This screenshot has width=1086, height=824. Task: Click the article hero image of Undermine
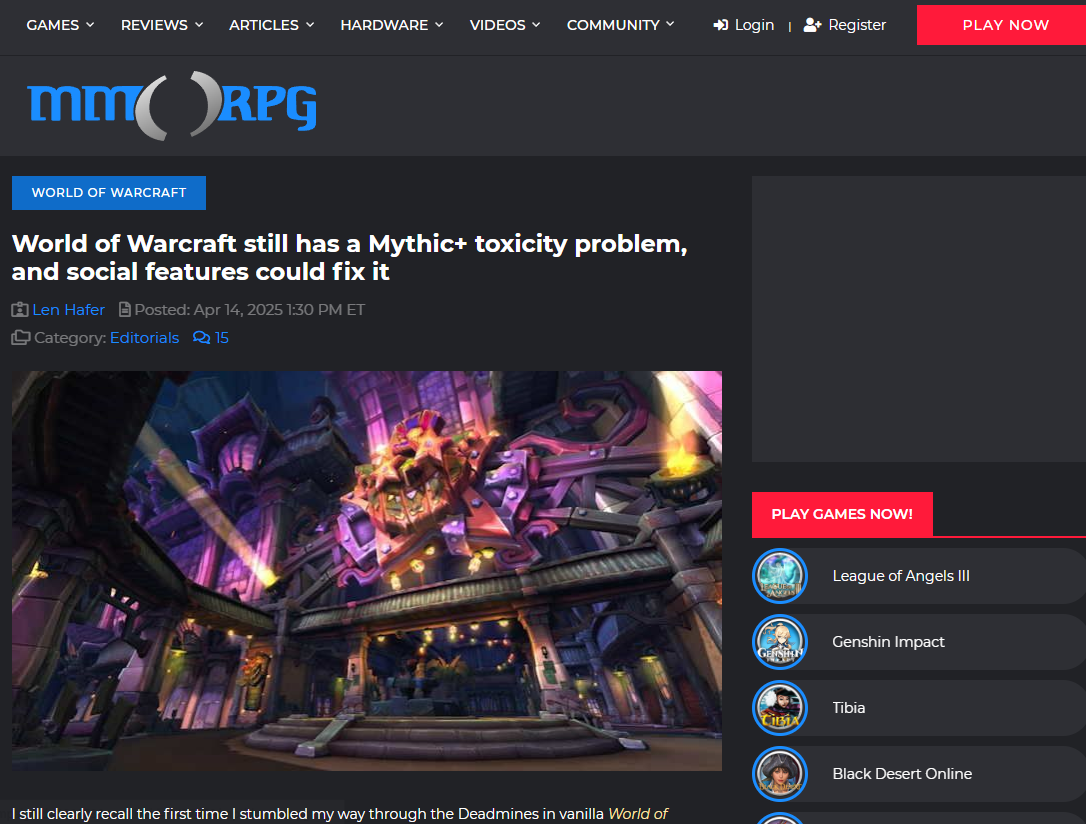pyautogui.click(x=366, y=571)
